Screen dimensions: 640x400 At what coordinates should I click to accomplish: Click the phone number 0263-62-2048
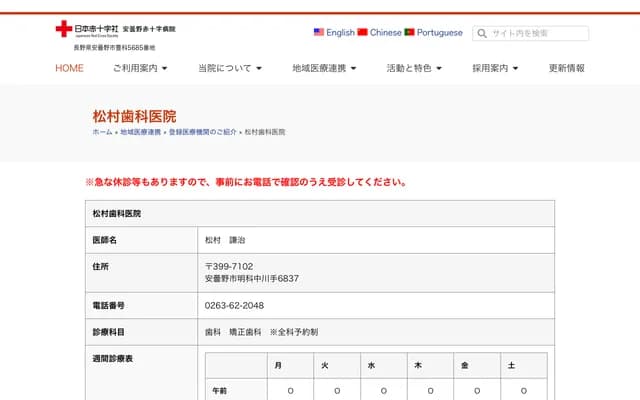[x=234, y=305]
